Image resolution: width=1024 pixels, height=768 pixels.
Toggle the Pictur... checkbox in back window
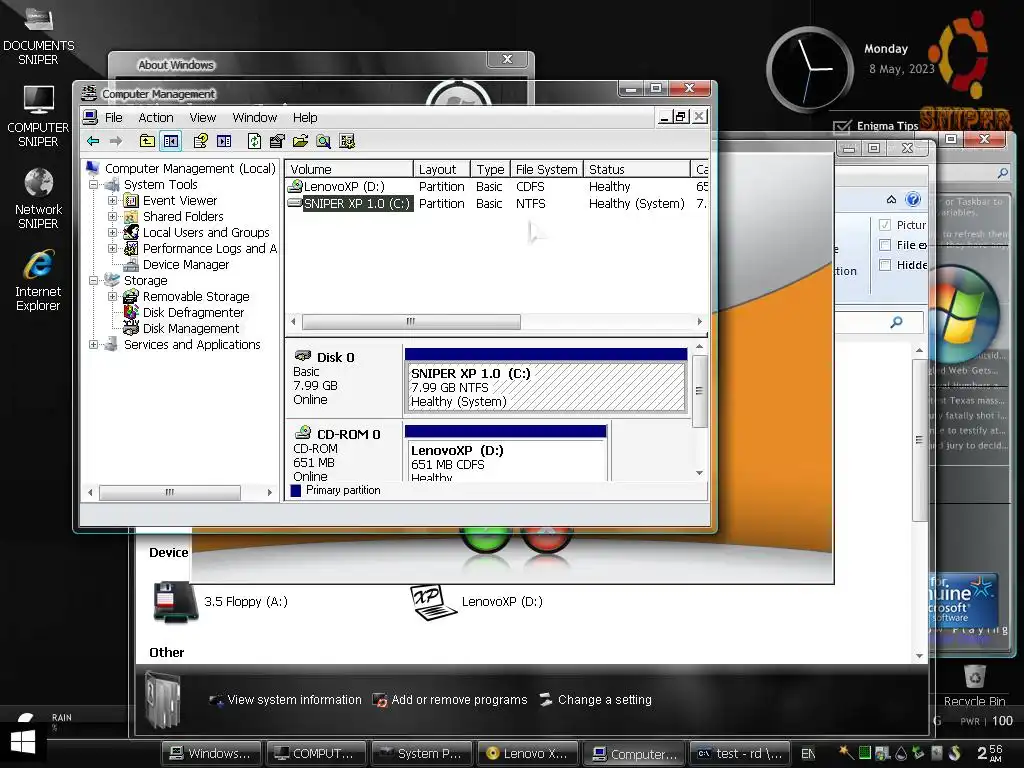[885, 225]
